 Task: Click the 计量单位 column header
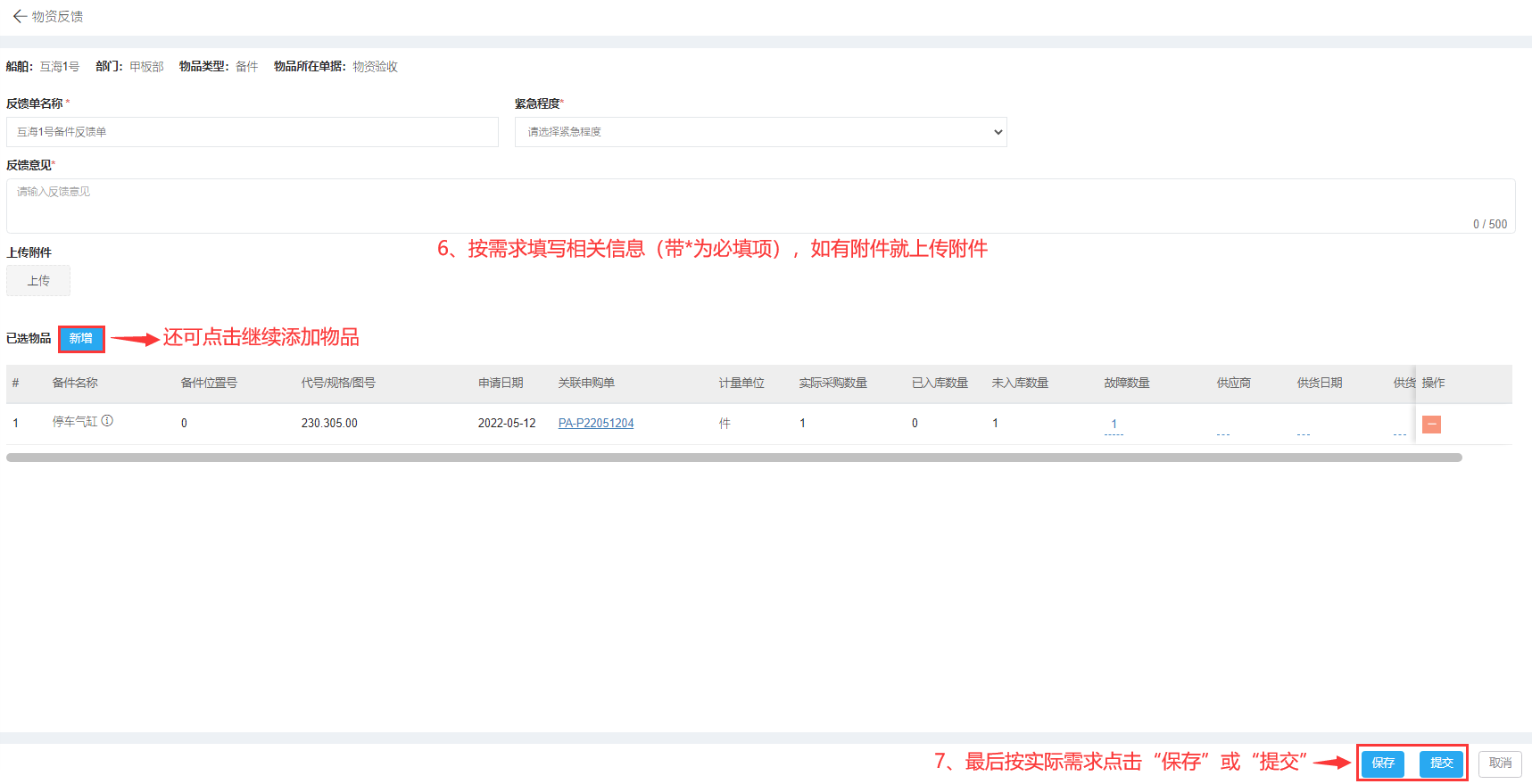741,384
